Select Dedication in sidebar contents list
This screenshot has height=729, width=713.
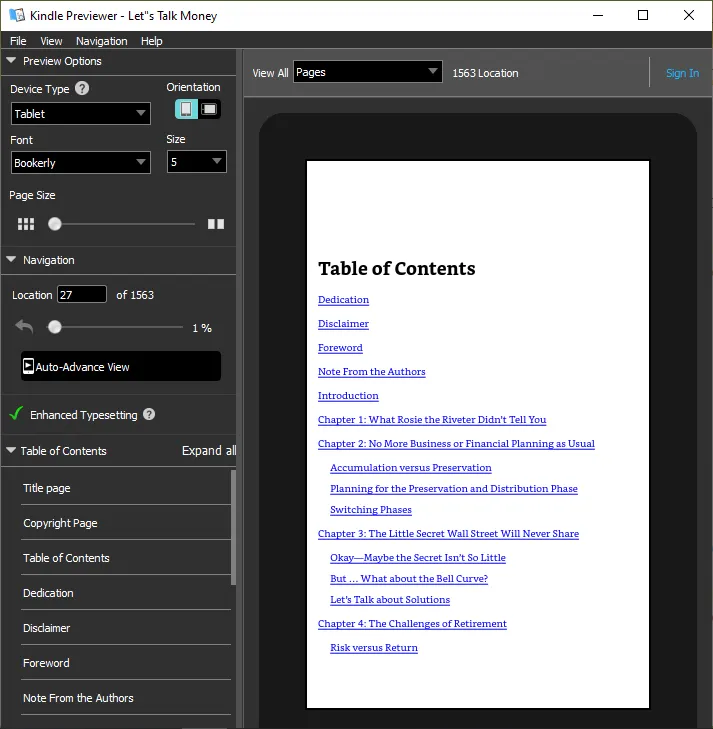tap(126, 593)
